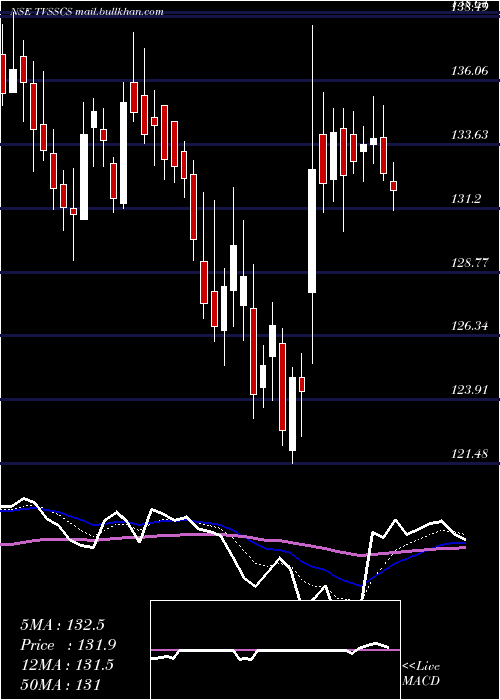This screenshot has width=500, height=700.
Task: Click the 12MA : 131.5 readout
Action: tap(67, 665)
